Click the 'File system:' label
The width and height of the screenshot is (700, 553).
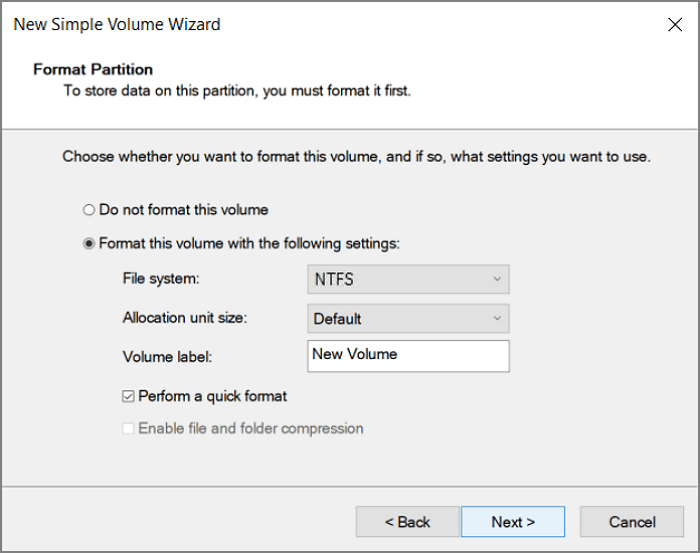(x=160, y=279)
